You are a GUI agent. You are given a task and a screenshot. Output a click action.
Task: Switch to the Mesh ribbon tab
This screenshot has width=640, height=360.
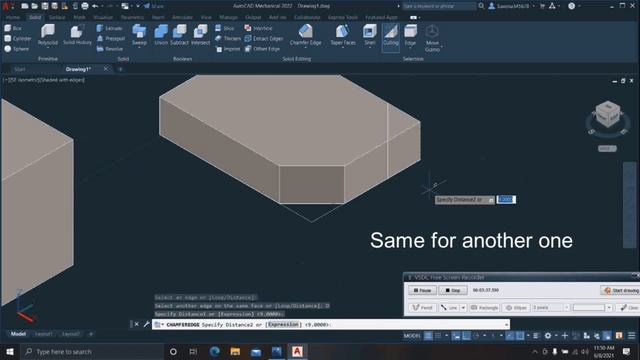(80, 18)
